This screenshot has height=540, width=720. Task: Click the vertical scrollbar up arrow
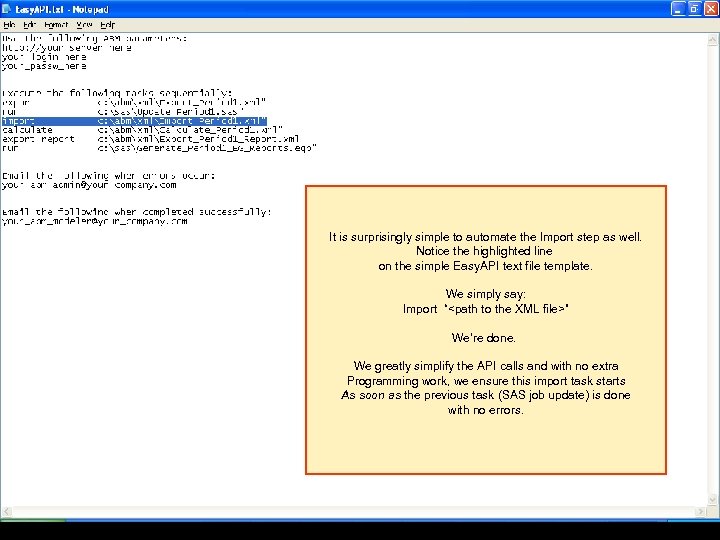click(712, 40)
